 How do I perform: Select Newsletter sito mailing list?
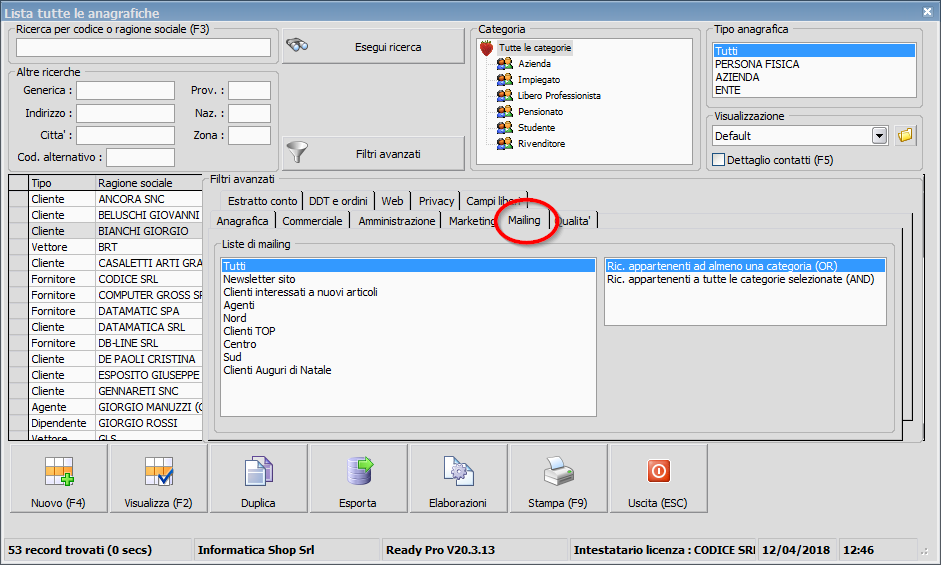408,279
